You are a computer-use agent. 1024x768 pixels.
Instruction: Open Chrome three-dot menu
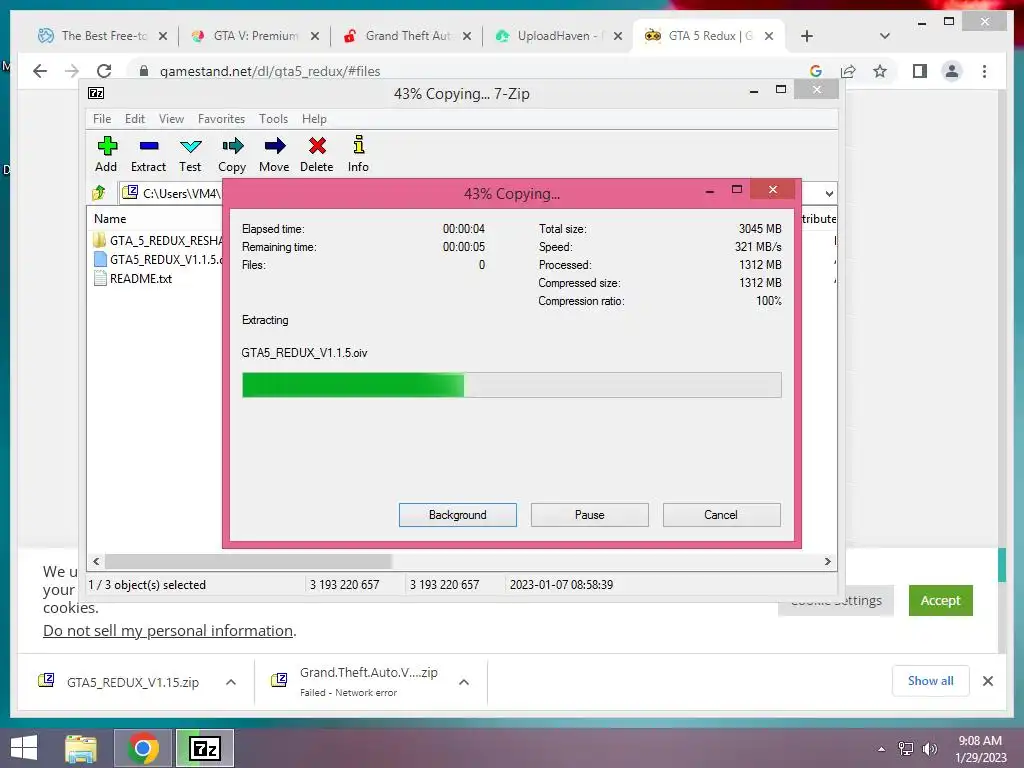[x=984, y=71]
